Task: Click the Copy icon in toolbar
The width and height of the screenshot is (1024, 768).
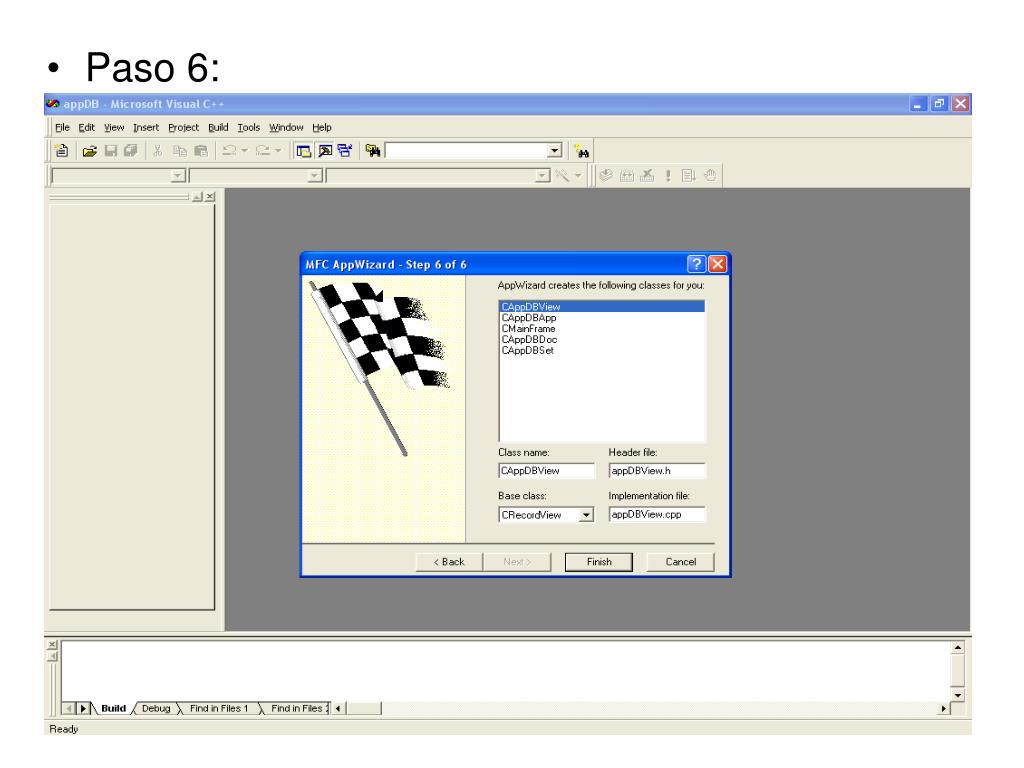Action: coord(180,151)
